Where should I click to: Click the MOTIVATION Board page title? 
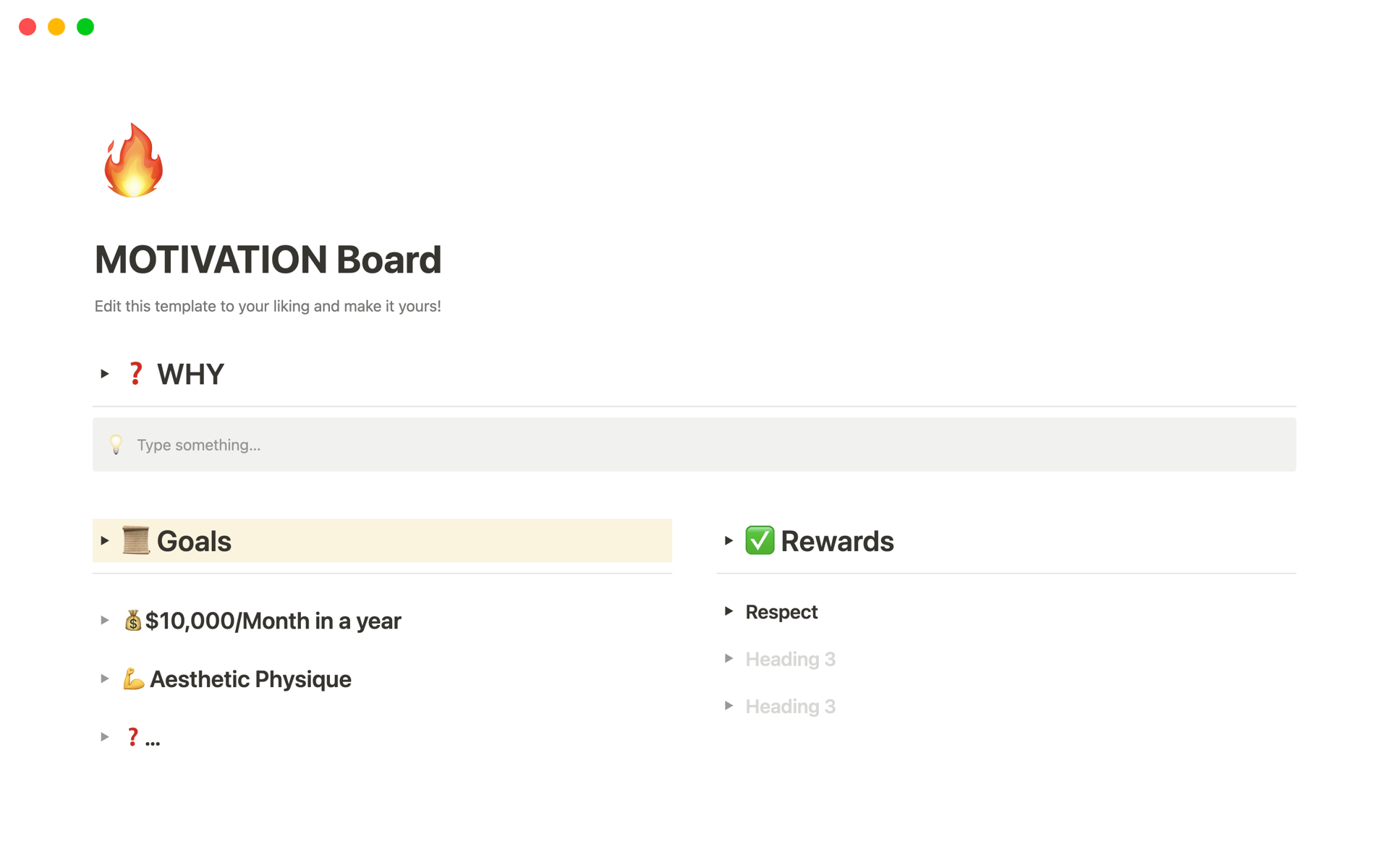coord(268,259)
